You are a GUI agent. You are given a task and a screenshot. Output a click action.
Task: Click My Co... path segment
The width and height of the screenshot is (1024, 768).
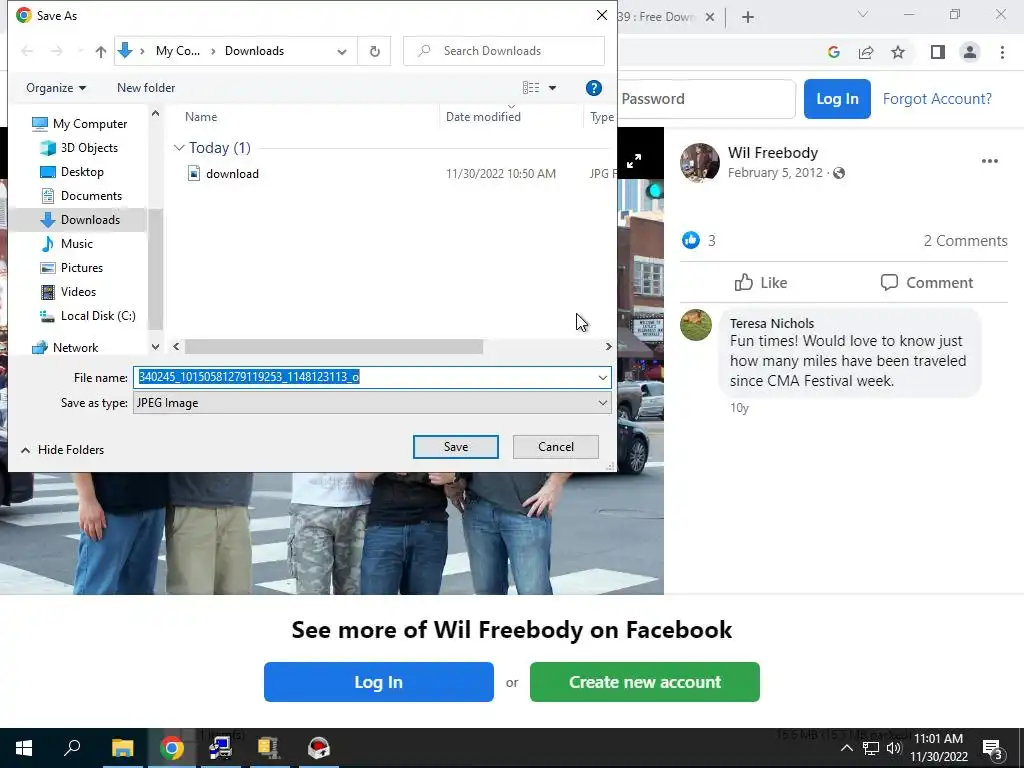click(178, 51)
